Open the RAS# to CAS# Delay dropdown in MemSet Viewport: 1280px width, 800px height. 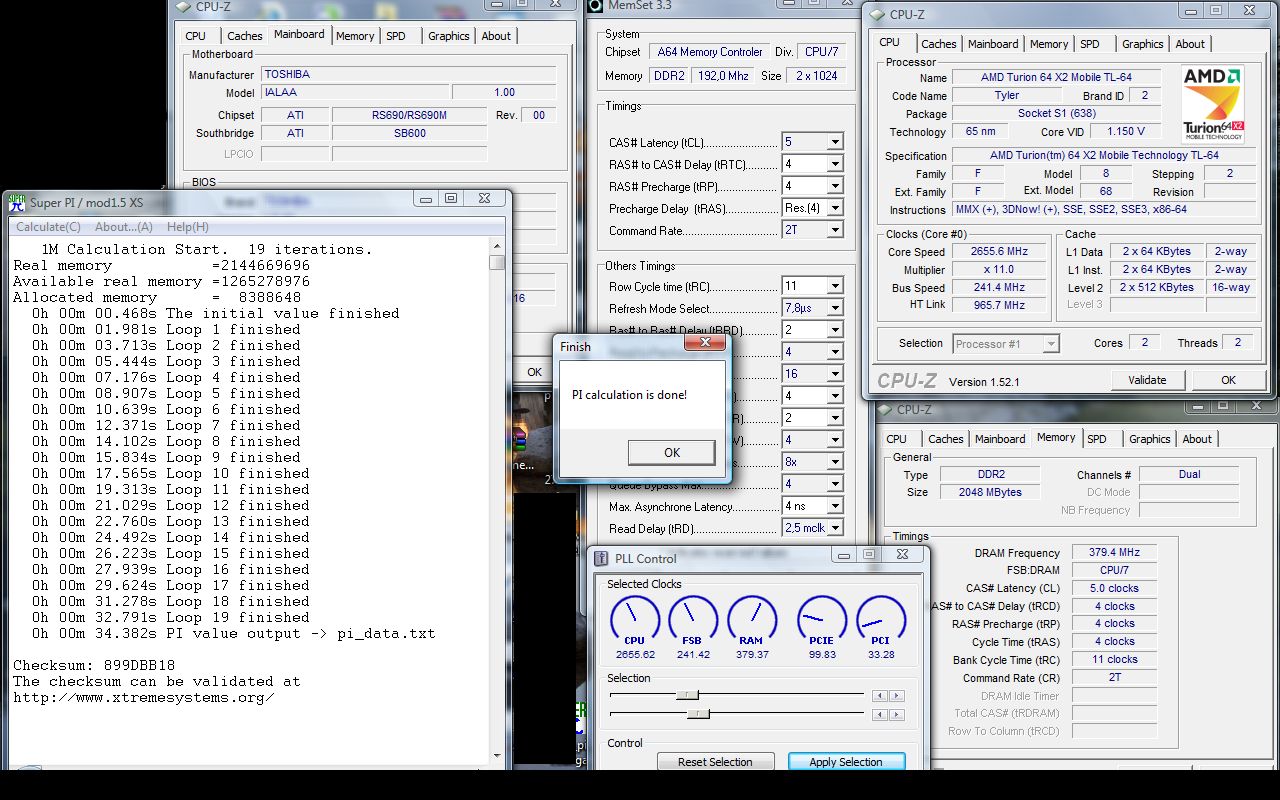pos(834,165)
